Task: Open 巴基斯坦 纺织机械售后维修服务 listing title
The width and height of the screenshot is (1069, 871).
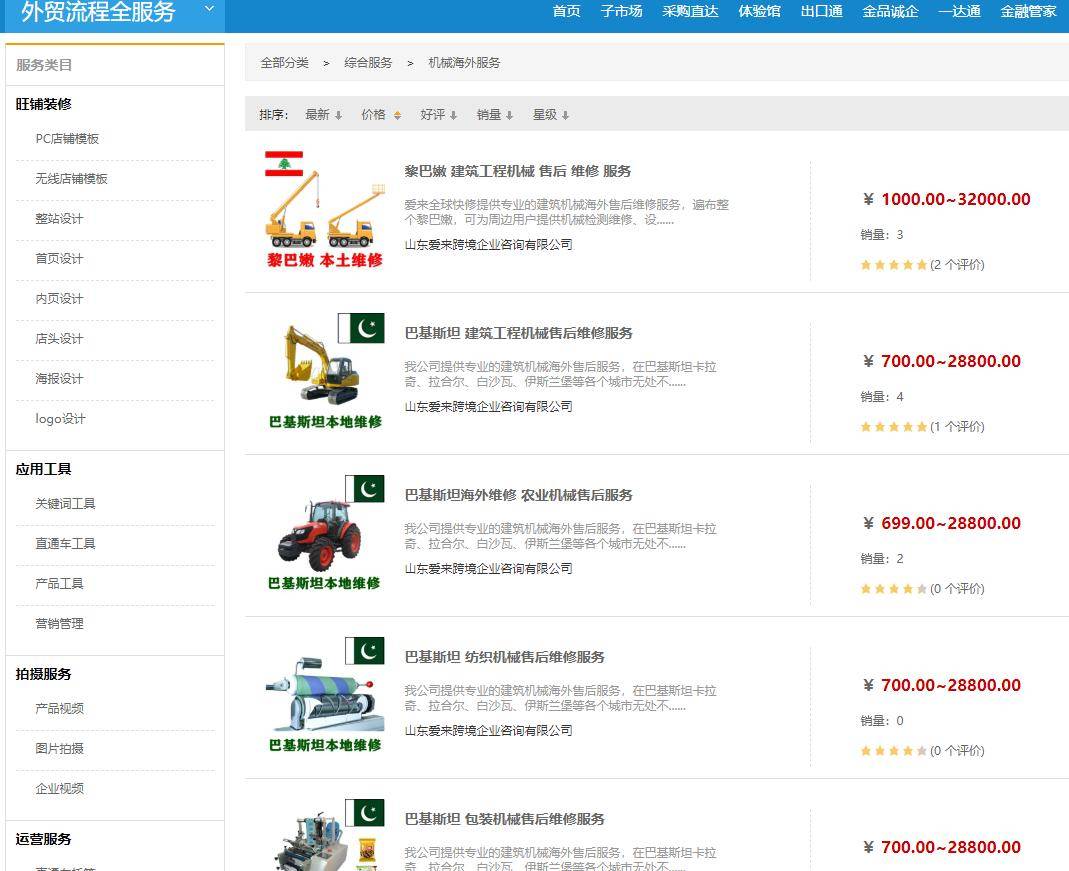Action: [x=504, y=657]
